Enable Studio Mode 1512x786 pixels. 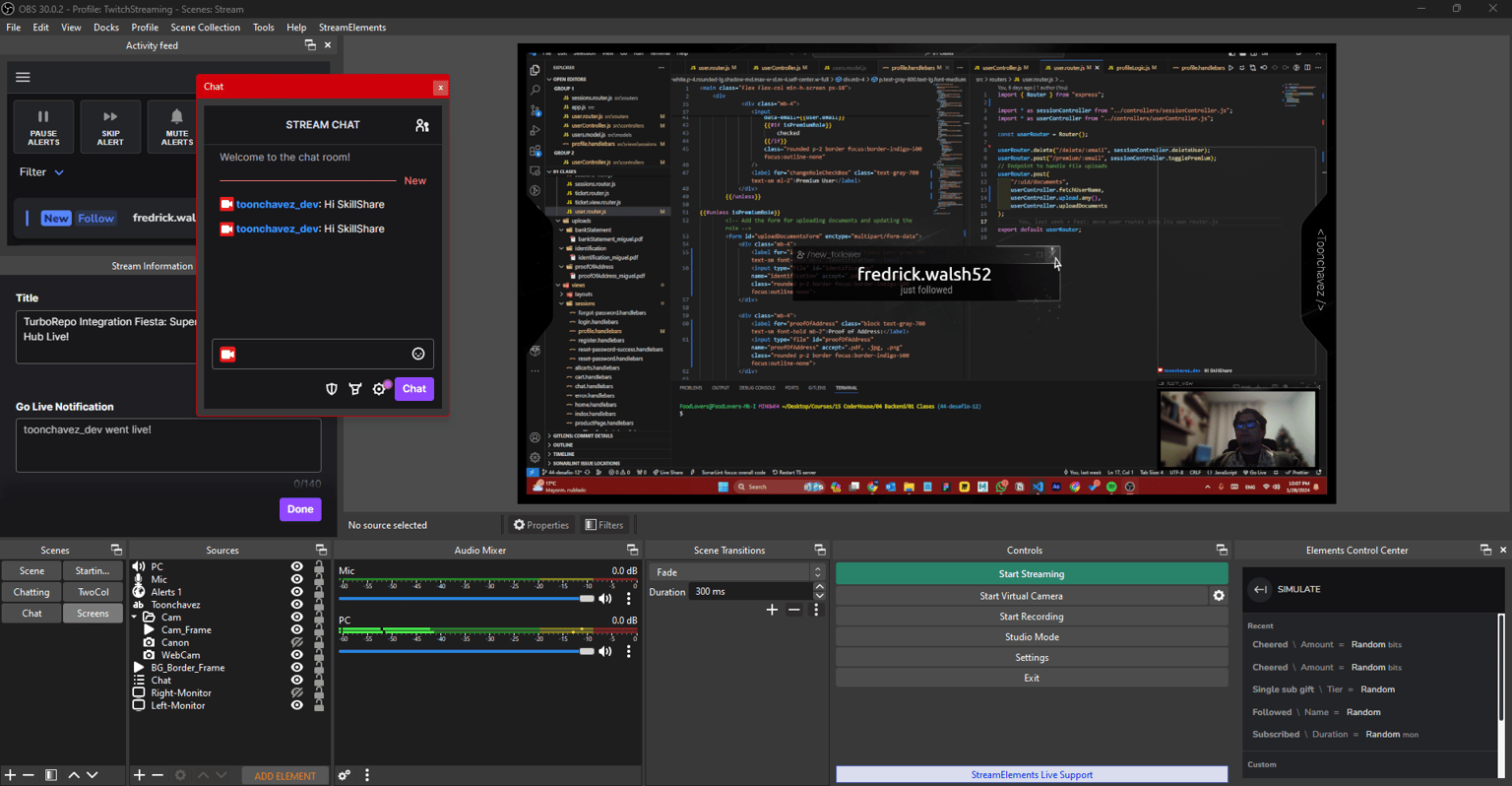pos(1032,637)
